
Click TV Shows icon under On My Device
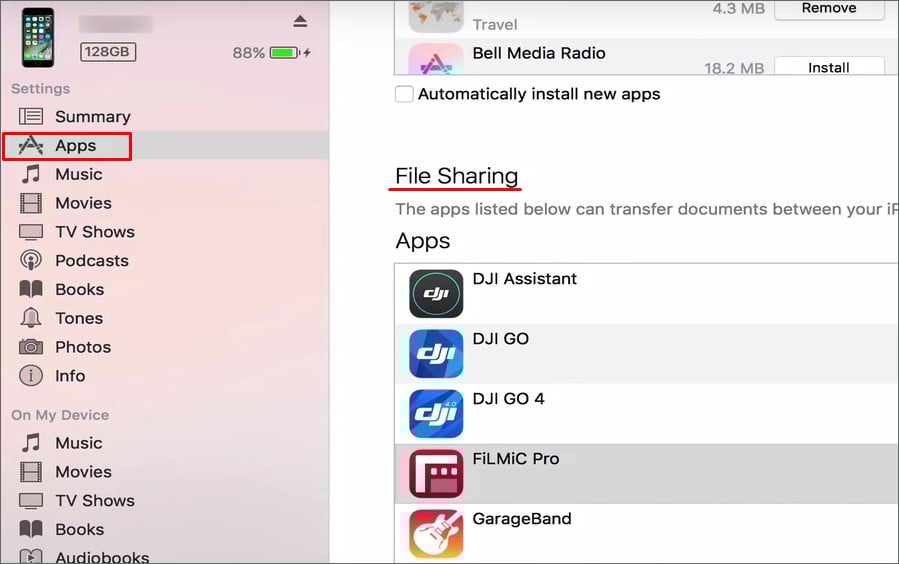click(x=31, y=501)
